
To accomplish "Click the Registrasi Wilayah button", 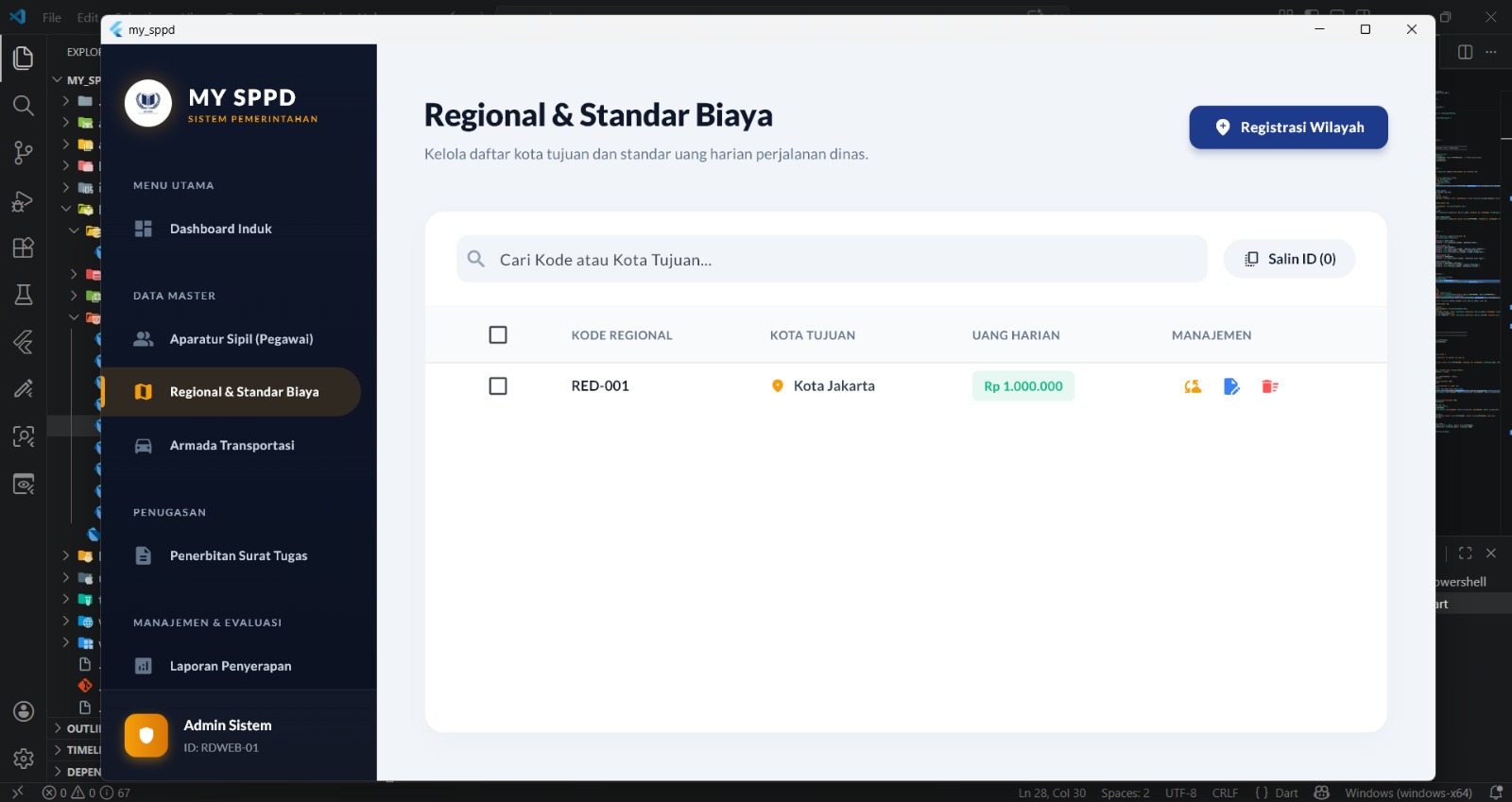I will pyautogui.click(x=1288, y=128).
